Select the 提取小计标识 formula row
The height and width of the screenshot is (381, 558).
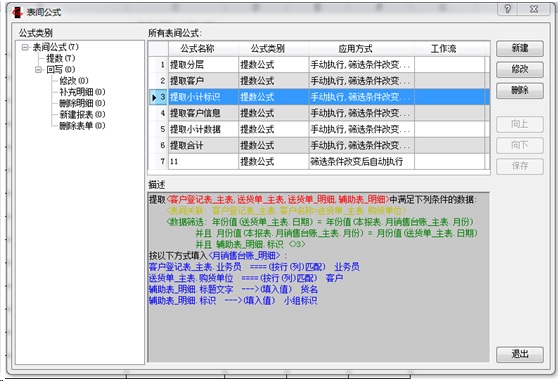319,97
